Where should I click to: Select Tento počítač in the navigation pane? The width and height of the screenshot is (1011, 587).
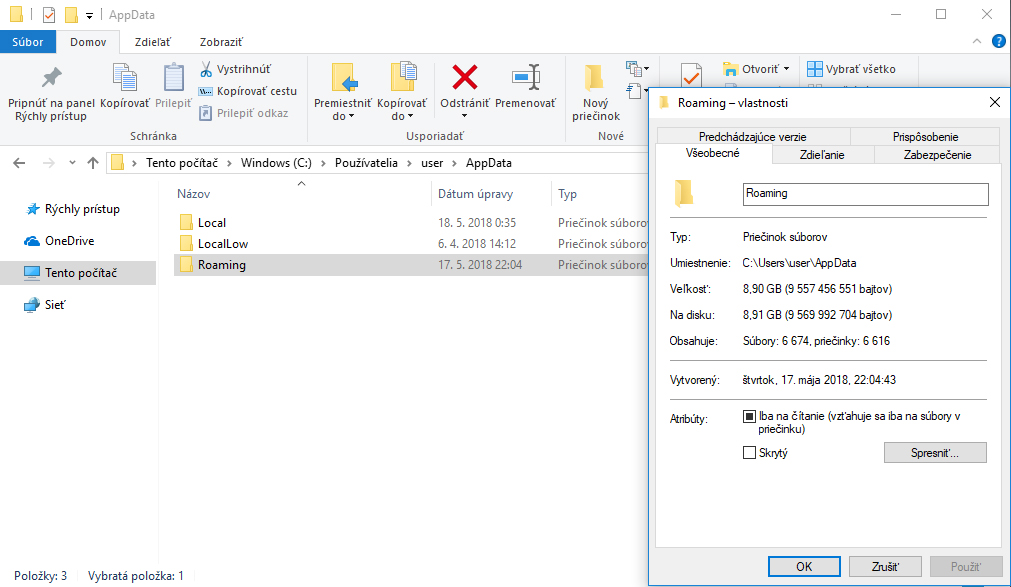pos(78,273)
